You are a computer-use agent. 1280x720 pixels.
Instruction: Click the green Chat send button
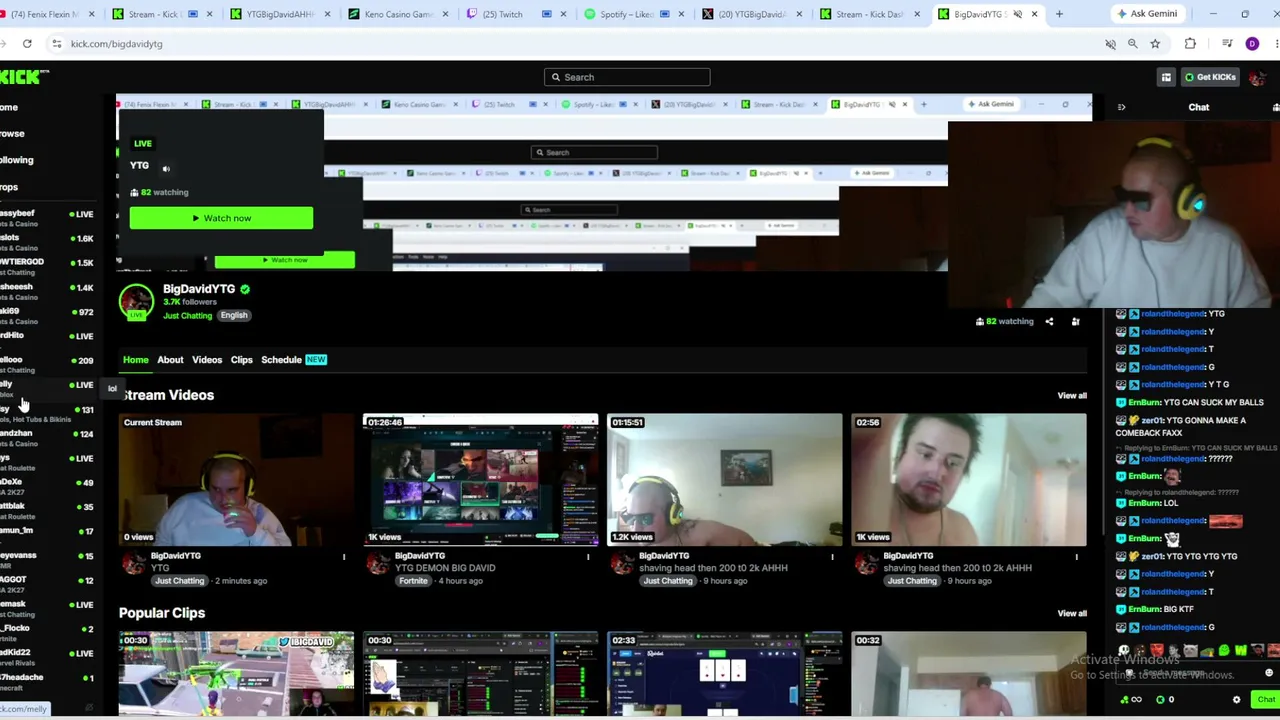[x=1266, y=700]
